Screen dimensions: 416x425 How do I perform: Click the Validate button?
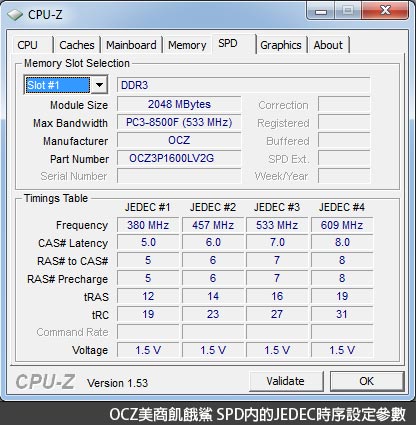pyautogui.click(x=286, y=381)
